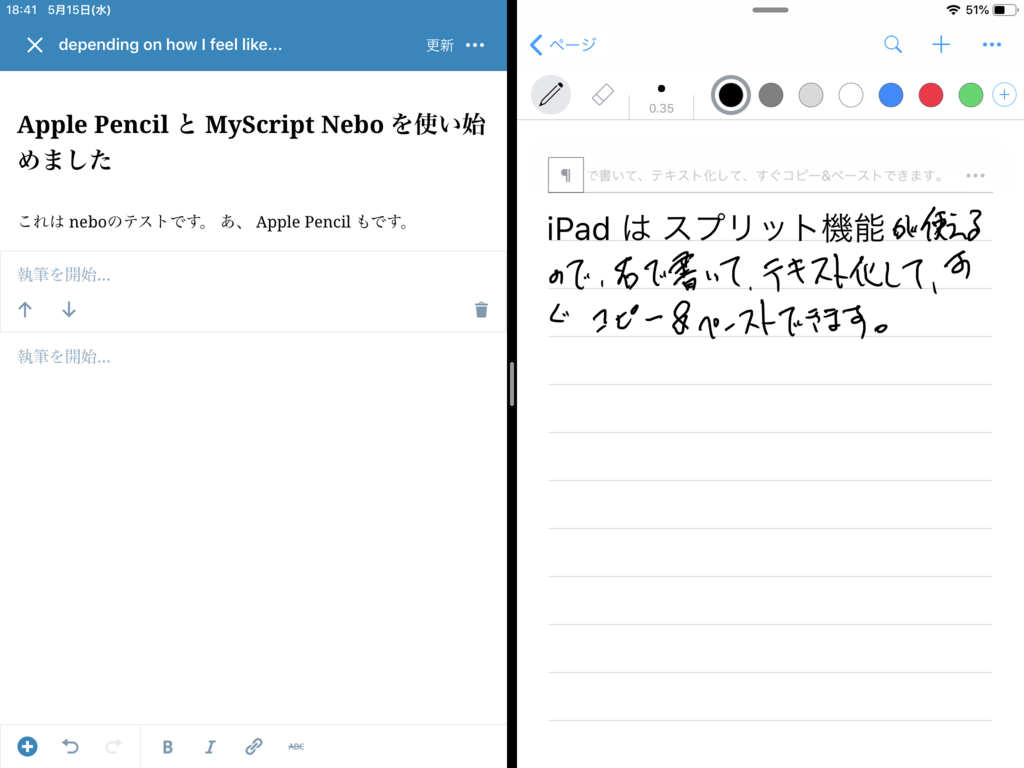Move the block up
The image size is (1024, 768).
pyautogui.click(x=25, y=310)
